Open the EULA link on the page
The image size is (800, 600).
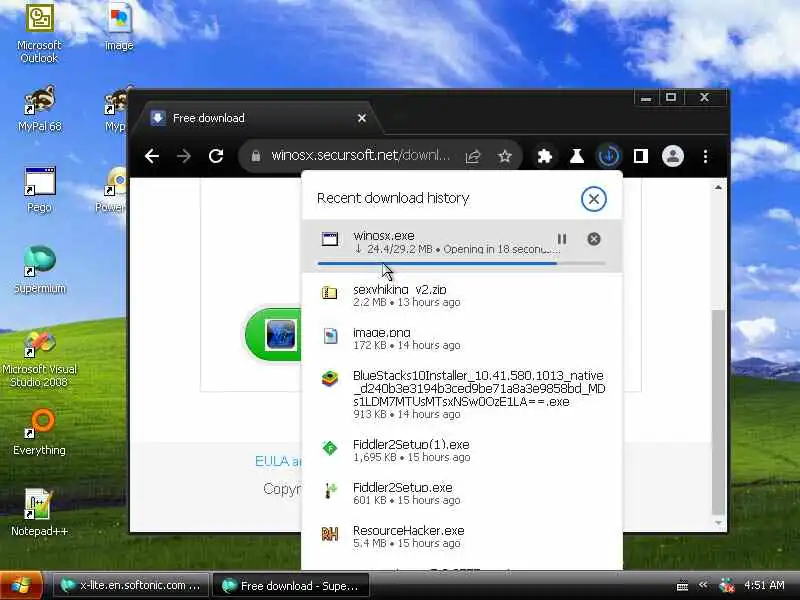[x=278, y=461]
